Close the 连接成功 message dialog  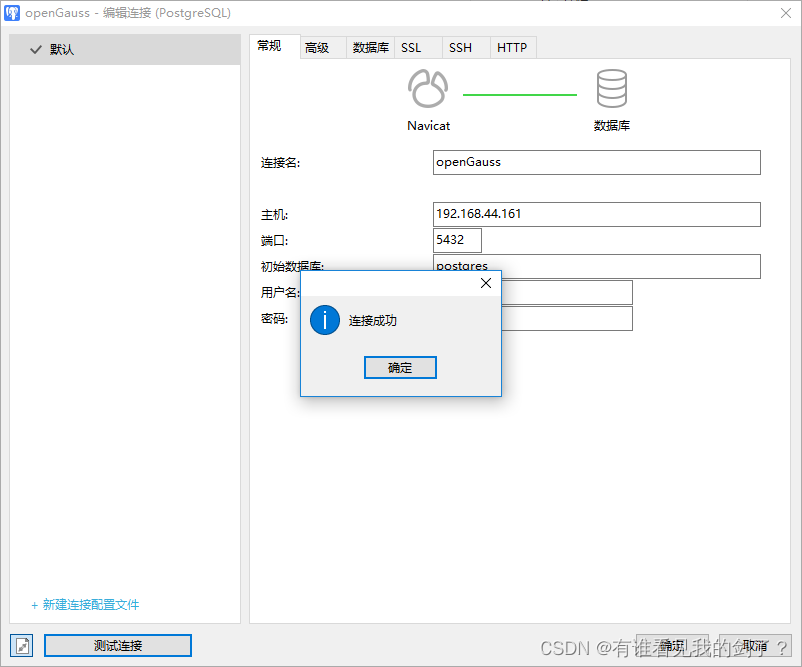click(x=485, y=283)
